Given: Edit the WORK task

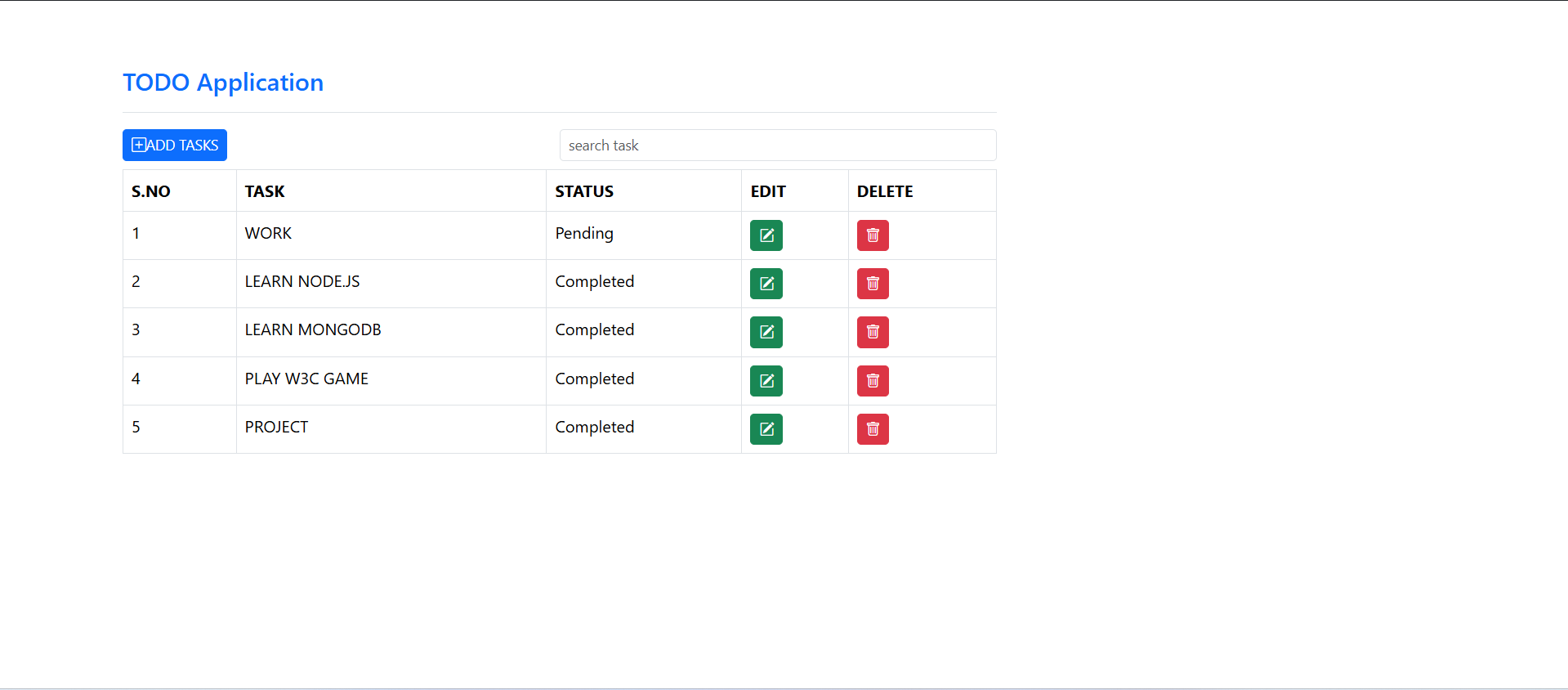Looking at the screenshot, I should [x=766, y=235].
